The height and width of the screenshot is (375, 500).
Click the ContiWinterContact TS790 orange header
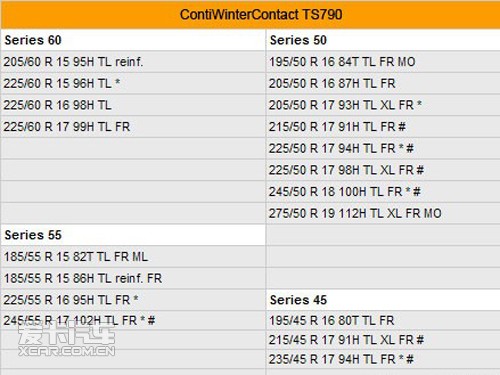tap(250, 15)
